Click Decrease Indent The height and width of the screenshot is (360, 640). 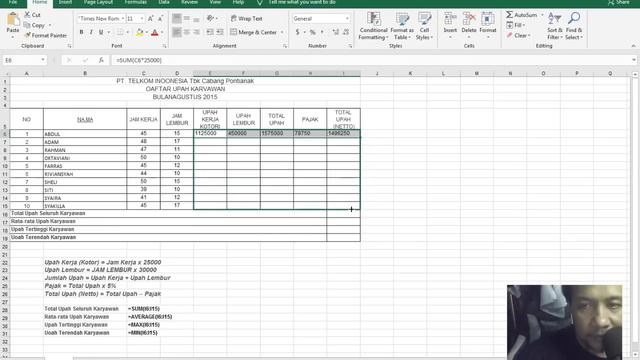[210, 32]
